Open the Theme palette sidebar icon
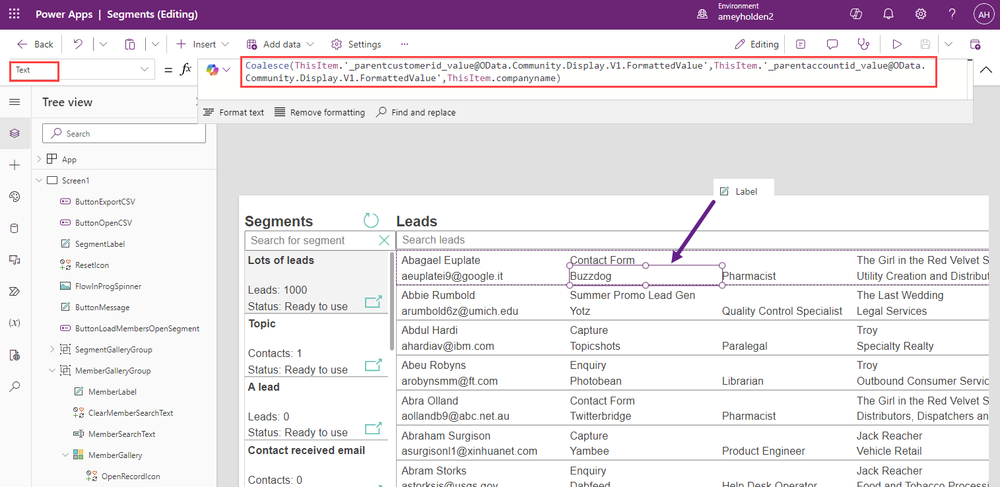 [x=15, y=197]
